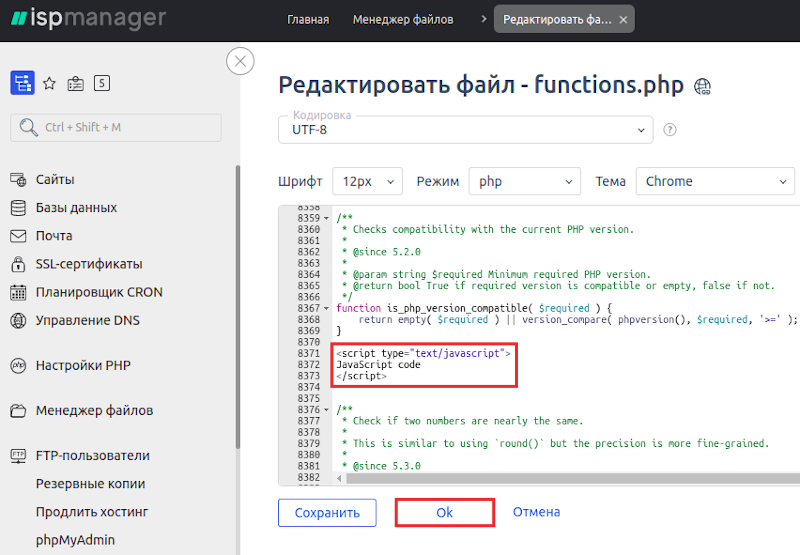Click the editor horizontal scrollbar
The height and width of the screenshot is (555, 800).
coord(572,478)
